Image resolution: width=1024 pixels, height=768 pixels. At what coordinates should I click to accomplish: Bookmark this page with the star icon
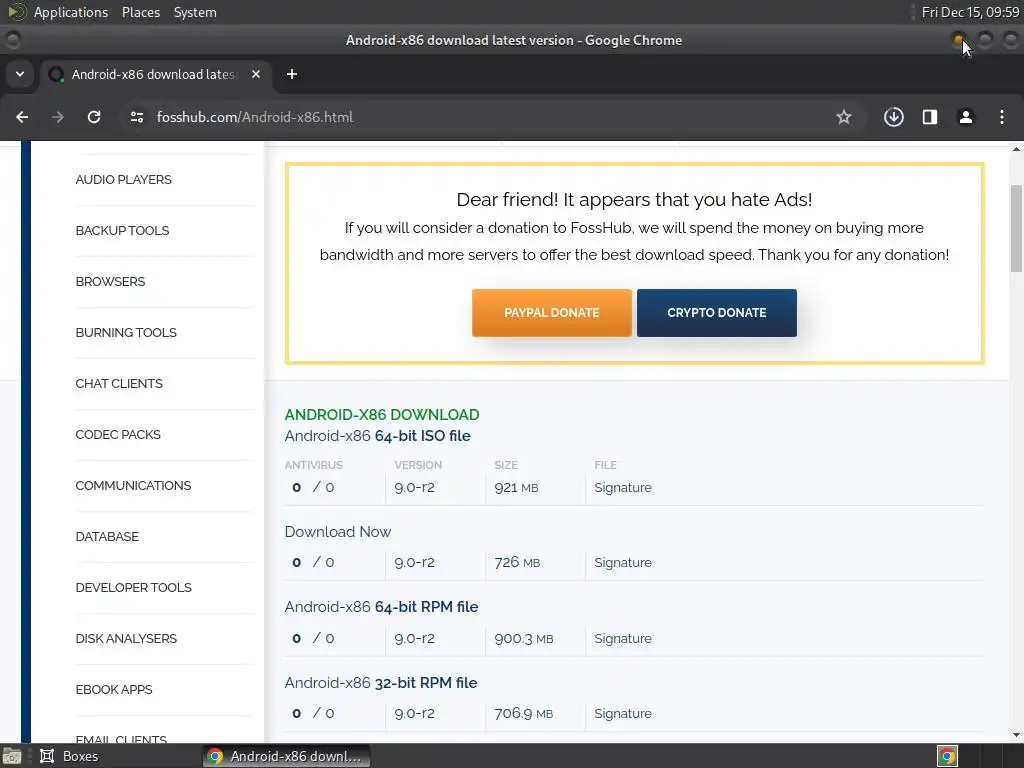tap(844, 117)
